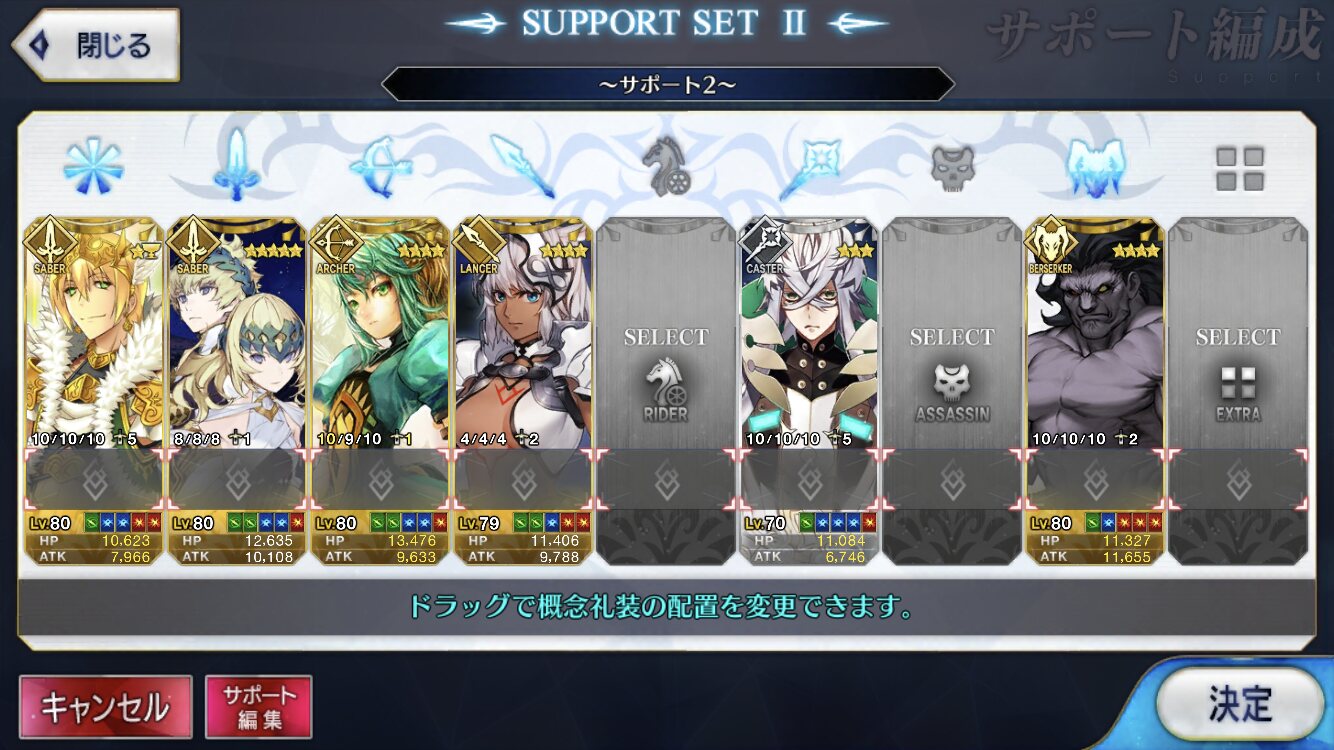Screen dimensions: 1334x750
Task: Select the Assassin skull class icon
Action: pos(952,167)
